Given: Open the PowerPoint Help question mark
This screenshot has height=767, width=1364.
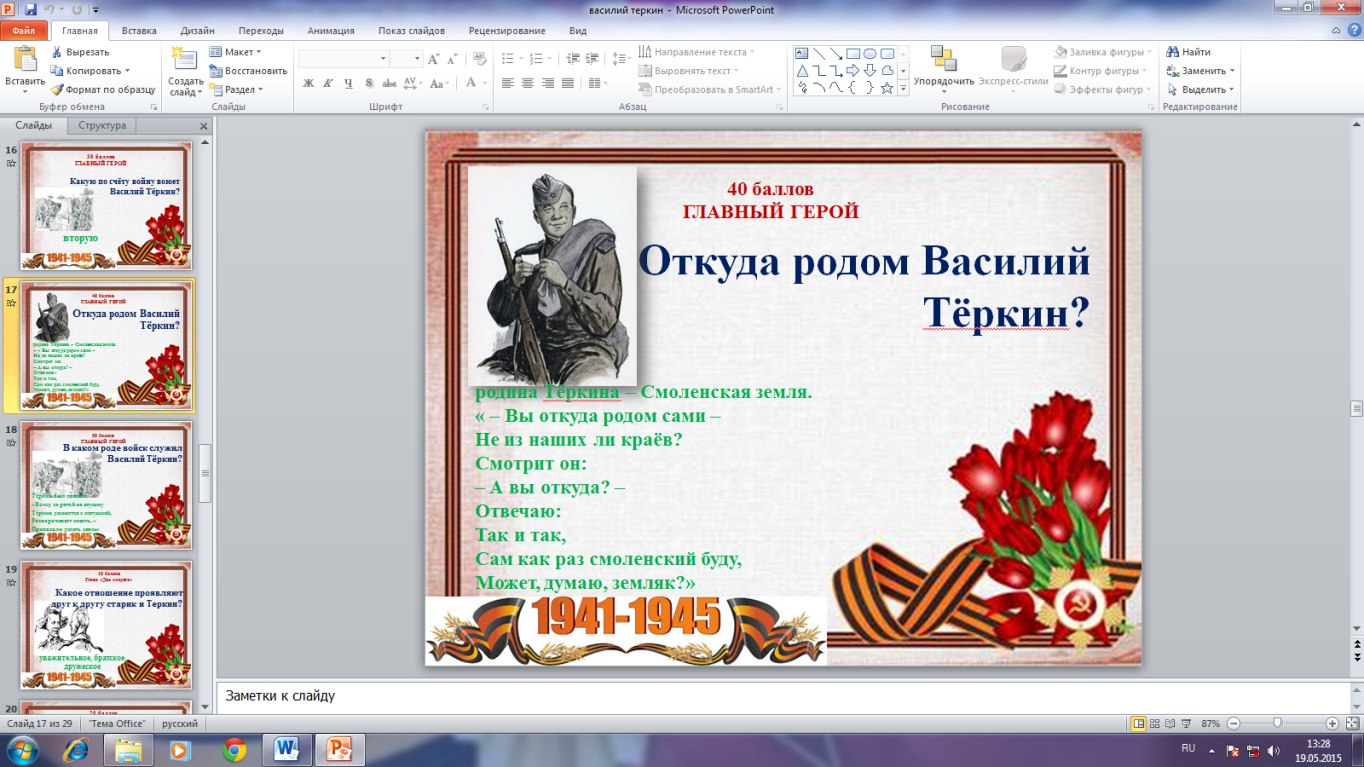Looking at the screenshot, I should pyautogui.click(x=1353, y=31).
